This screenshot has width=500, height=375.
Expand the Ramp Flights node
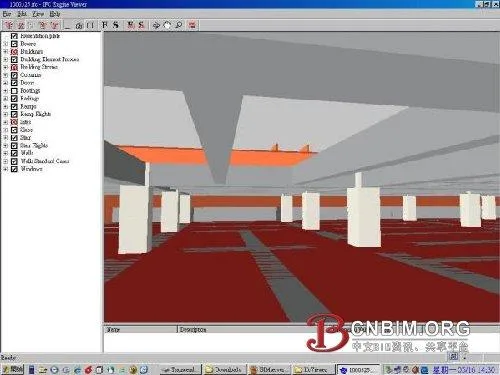point(6,114)
